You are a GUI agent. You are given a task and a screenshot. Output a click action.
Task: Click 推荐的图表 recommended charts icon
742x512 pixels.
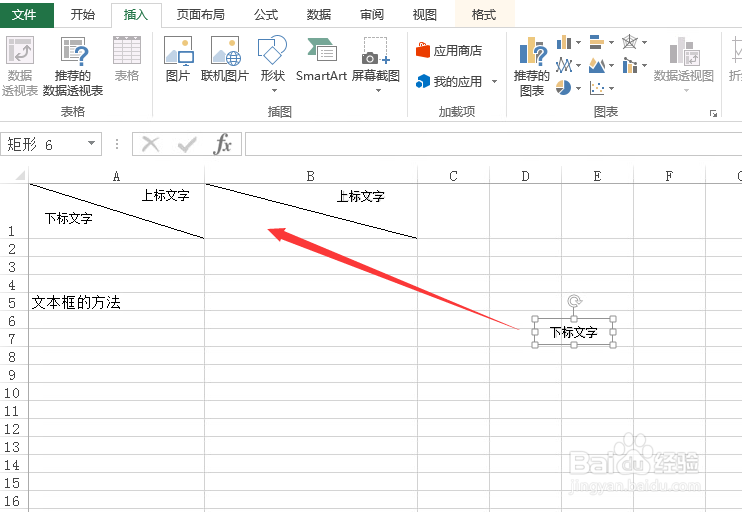click(x=532, y=66)
